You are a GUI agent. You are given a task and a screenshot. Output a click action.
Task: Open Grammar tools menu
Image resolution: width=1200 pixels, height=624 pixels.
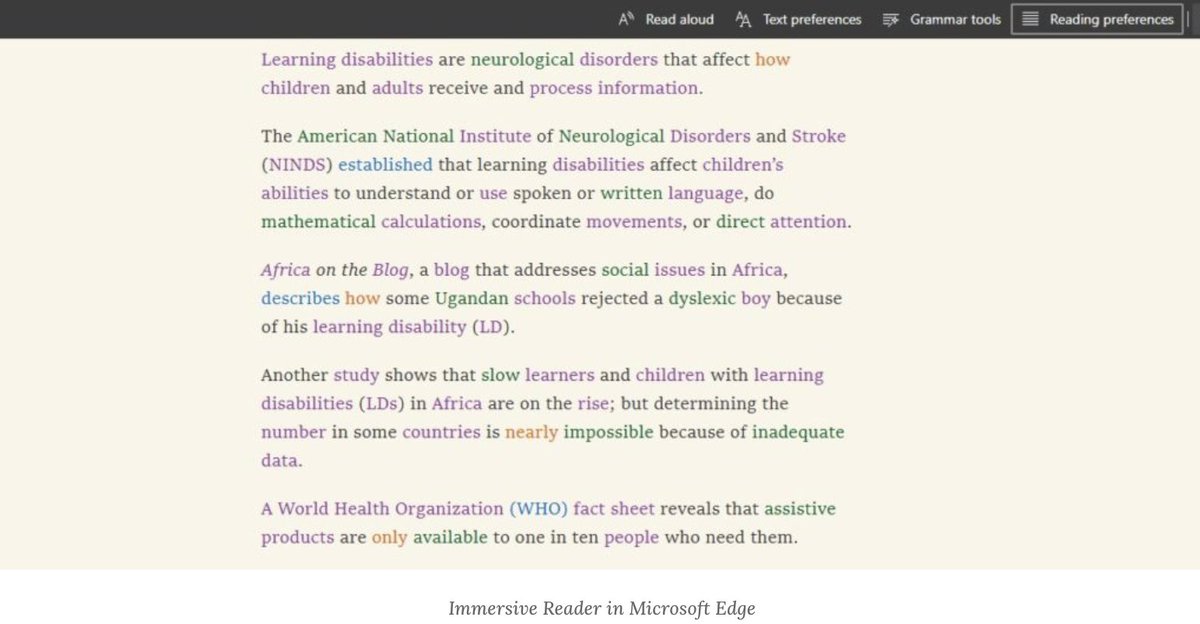click(941, 19)
